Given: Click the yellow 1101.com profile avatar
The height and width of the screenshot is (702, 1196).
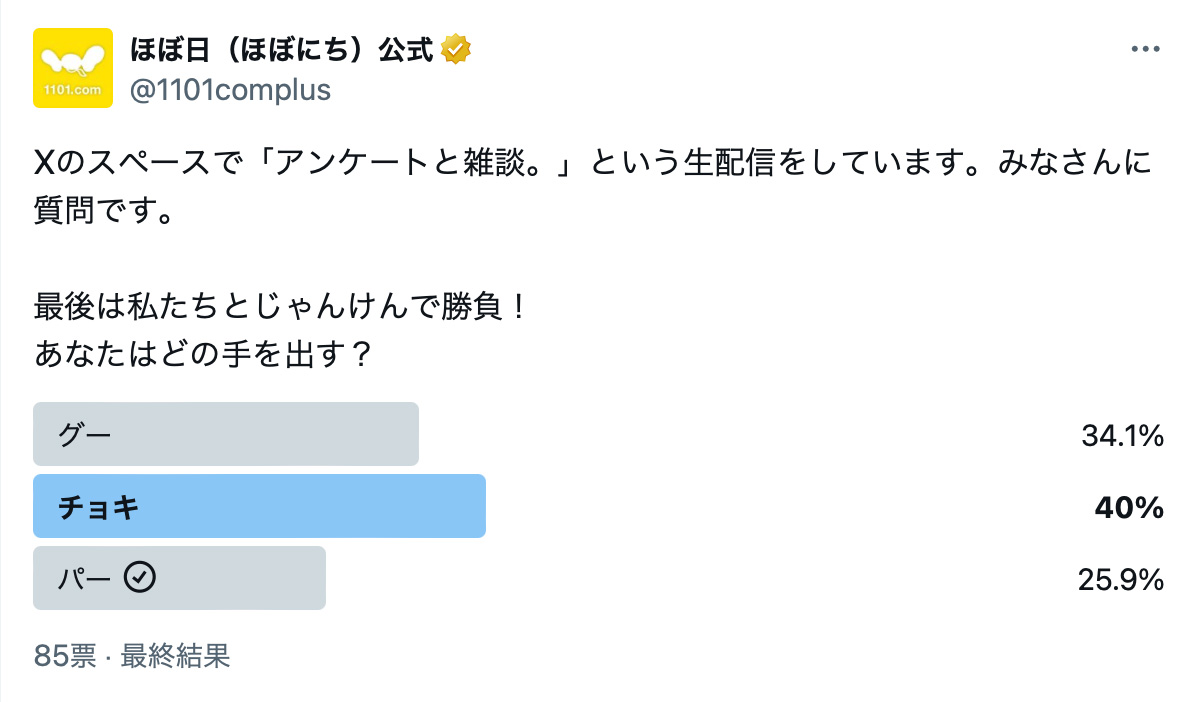Looking at the screenshot, I should click(x=73, y=68).
